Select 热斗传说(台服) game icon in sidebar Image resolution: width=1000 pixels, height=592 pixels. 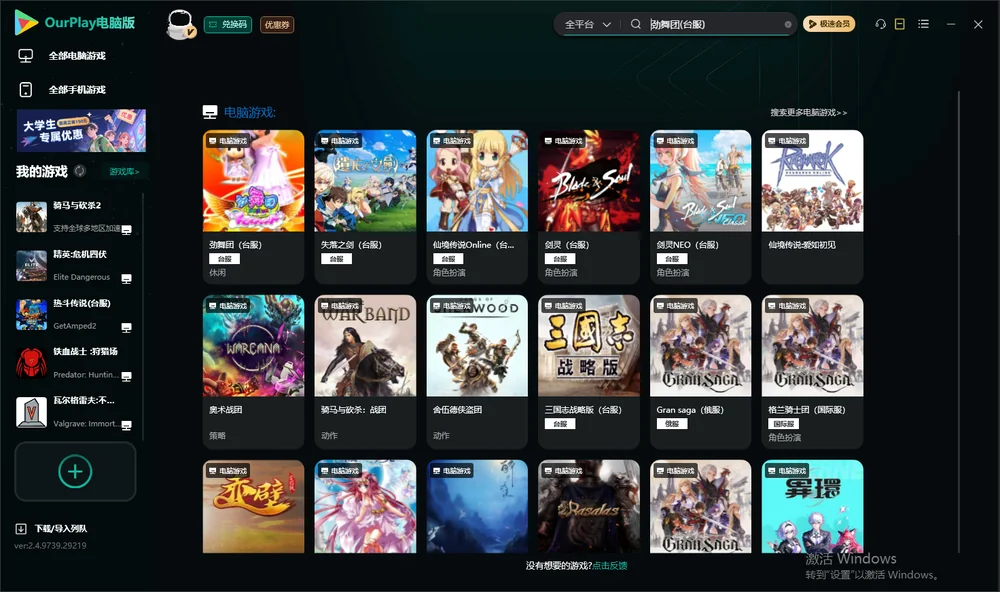(31, 314)
